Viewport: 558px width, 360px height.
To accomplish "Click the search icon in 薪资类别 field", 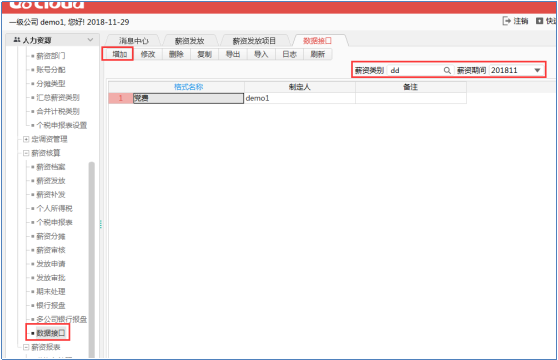I will pos(447,70).
